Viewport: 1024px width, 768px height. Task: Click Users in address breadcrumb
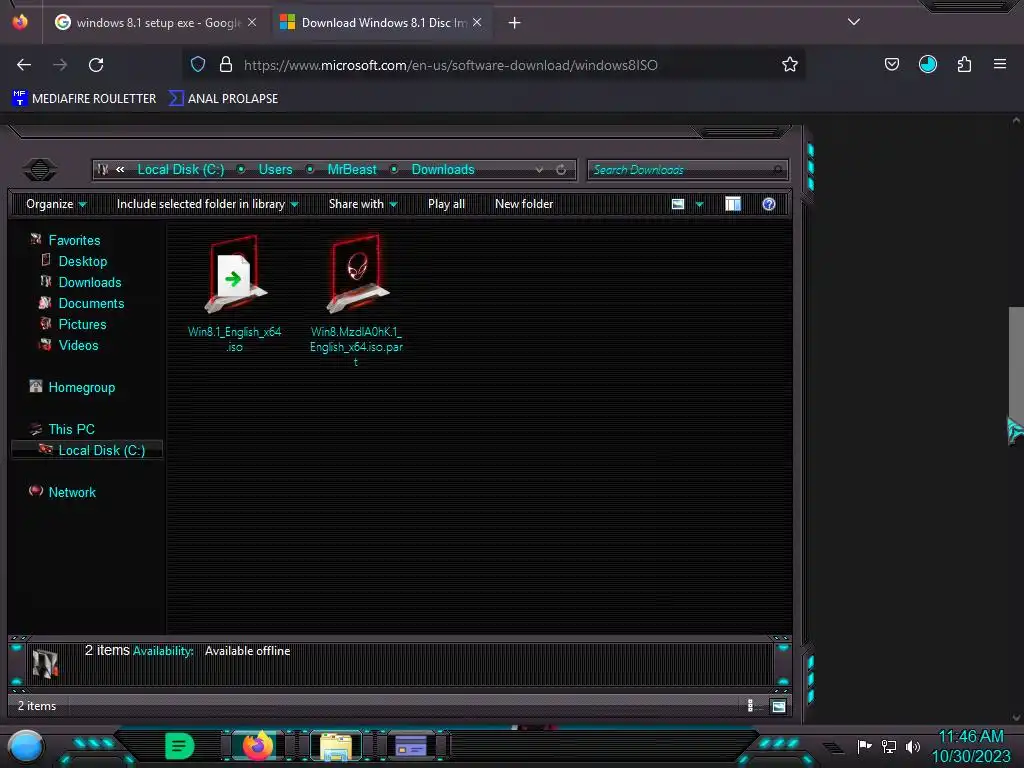(x=276, y=169)
